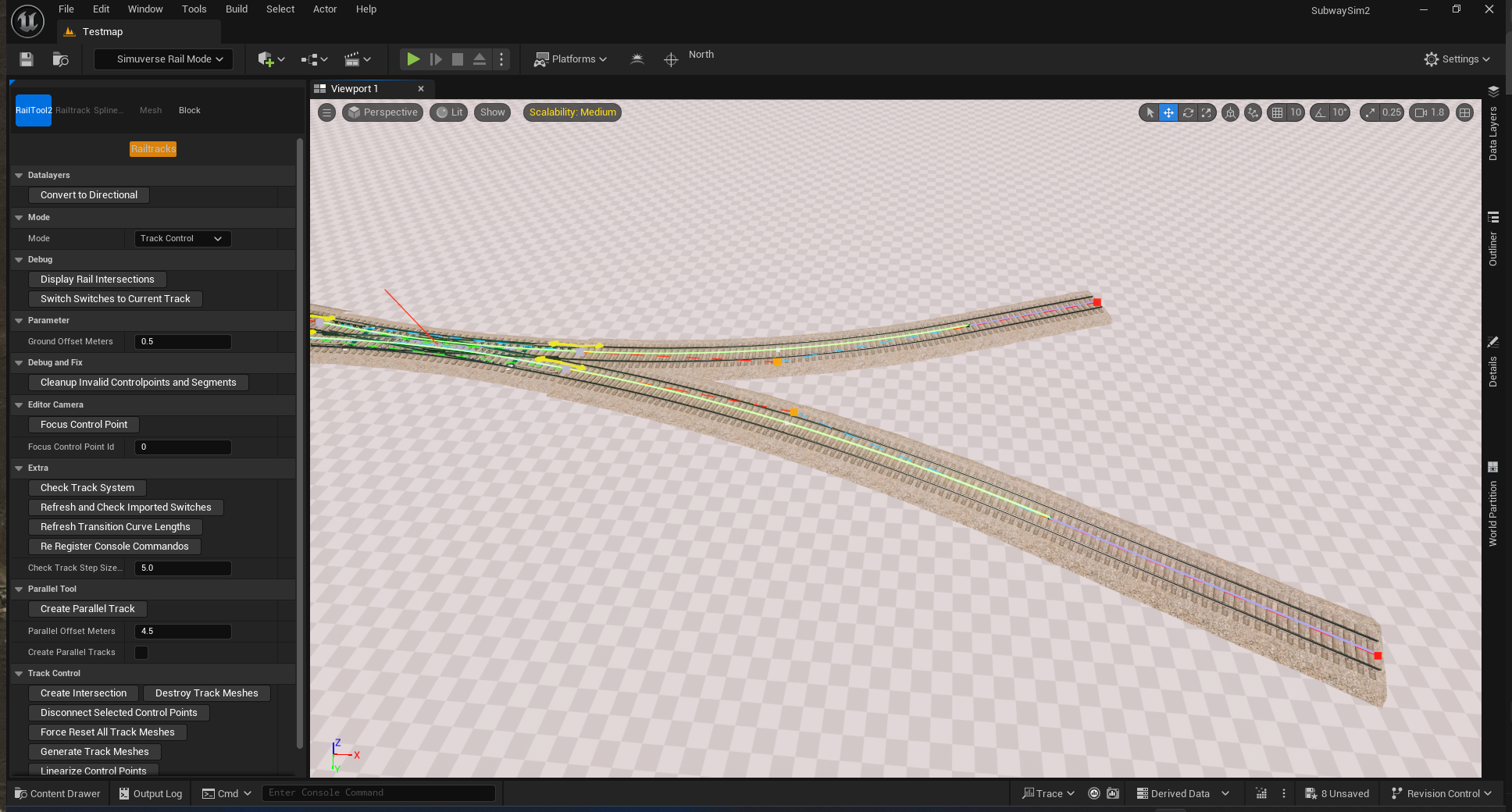Click the Browse content folder icon
The height and width of the screenshot is (812, 1512).
tap(60, 59)
